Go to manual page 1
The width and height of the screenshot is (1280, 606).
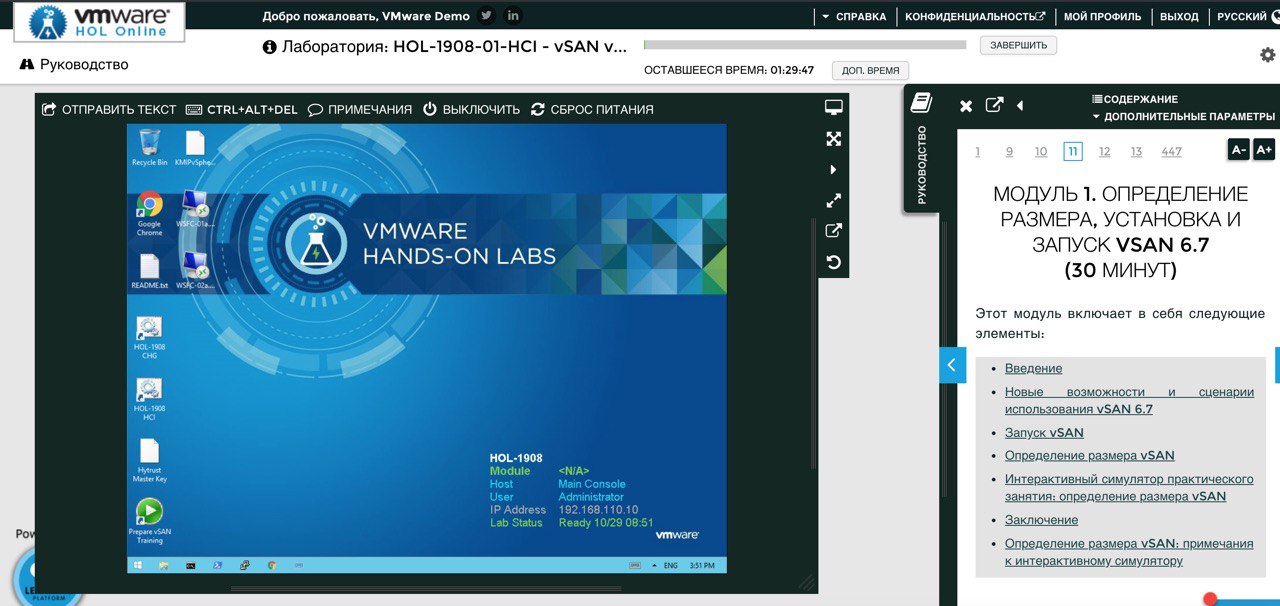978,152
